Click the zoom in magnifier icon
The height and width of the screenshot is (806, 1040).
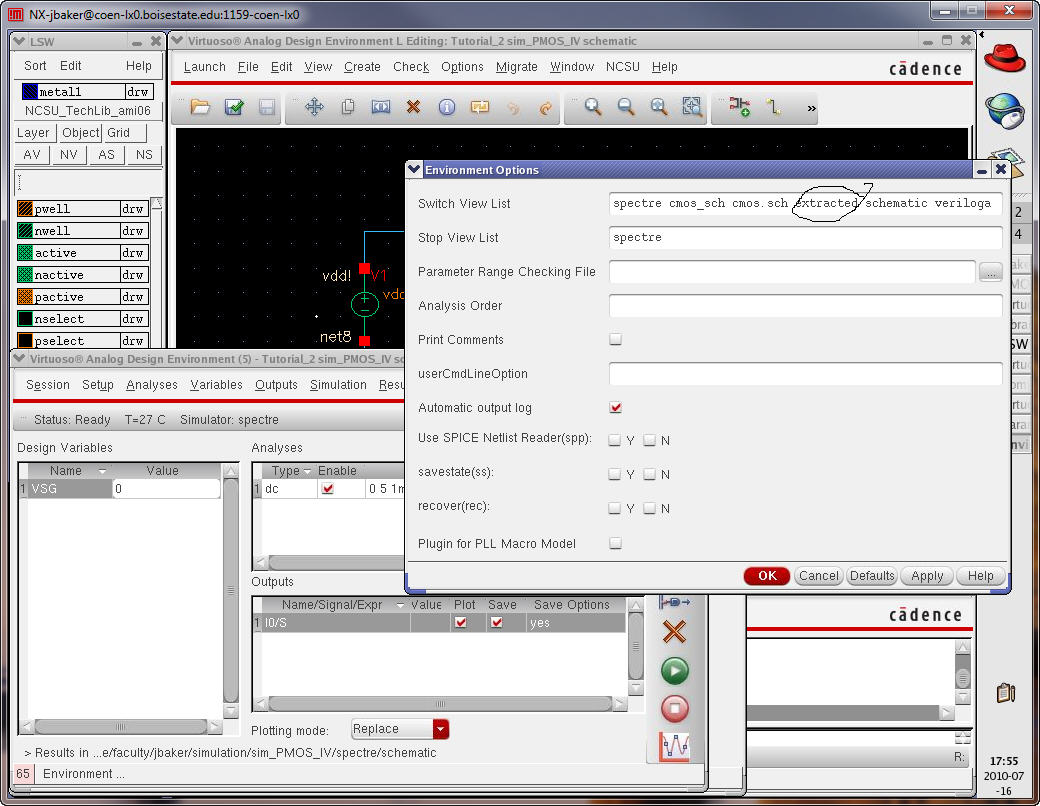tap(593, 107)
